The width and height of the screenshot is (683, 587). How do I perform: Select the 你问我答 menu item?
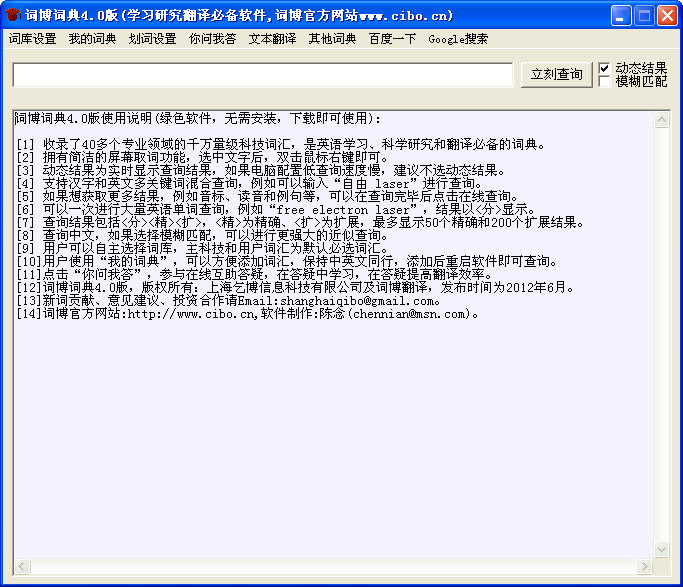(x=212, y=39)
